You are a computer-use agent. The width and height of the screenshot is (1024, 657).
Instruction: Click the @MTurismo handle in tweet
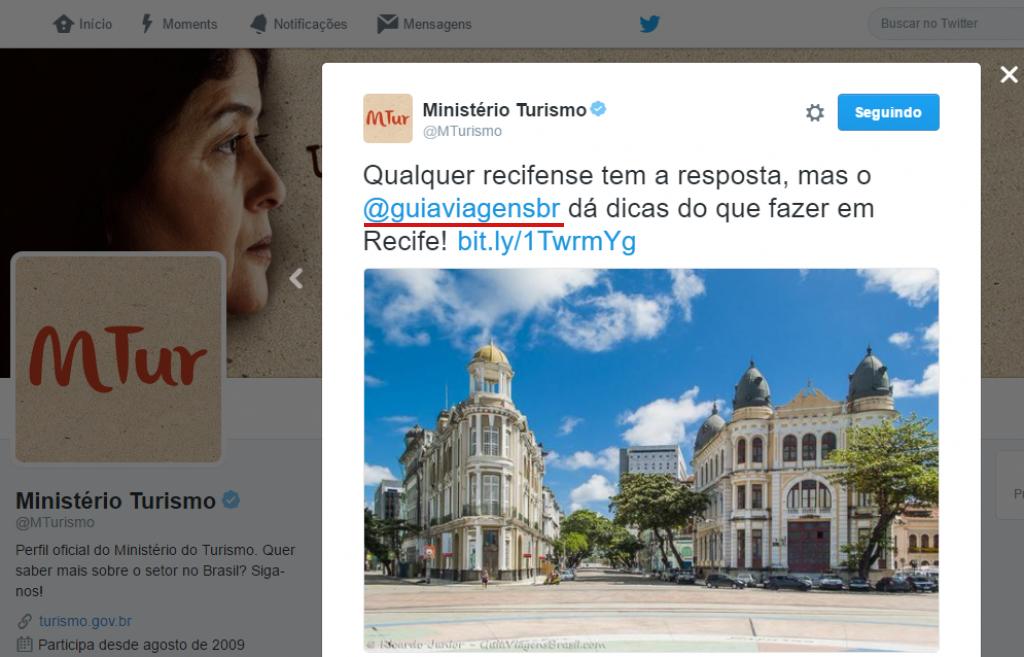[x=462, y=131]
